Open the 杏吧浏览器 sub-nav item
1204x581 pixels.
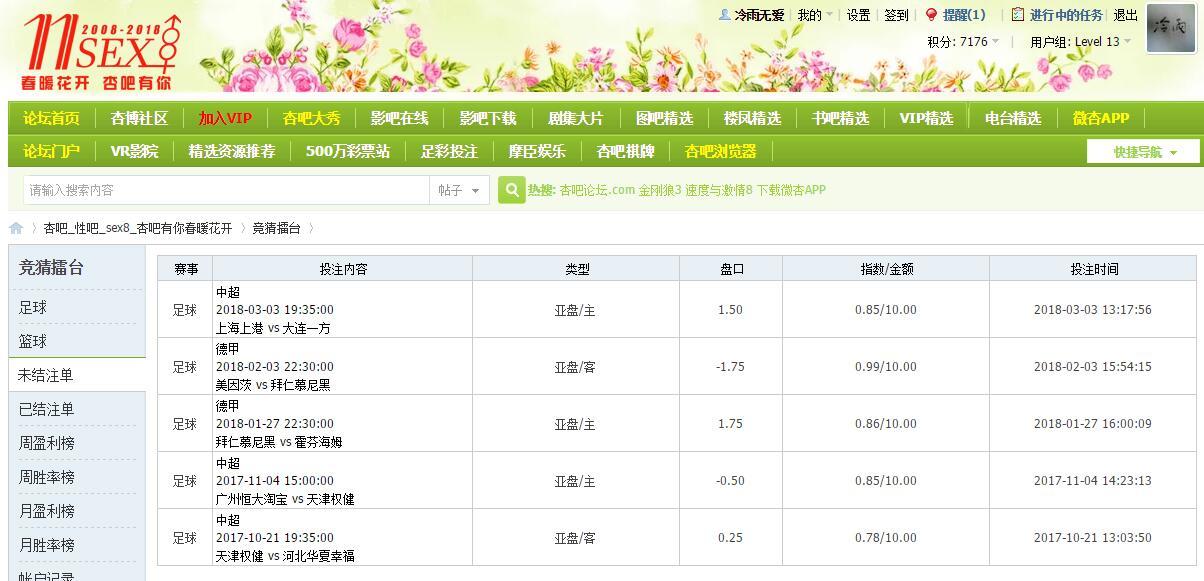pyautogui.click(x=721, y=152)
